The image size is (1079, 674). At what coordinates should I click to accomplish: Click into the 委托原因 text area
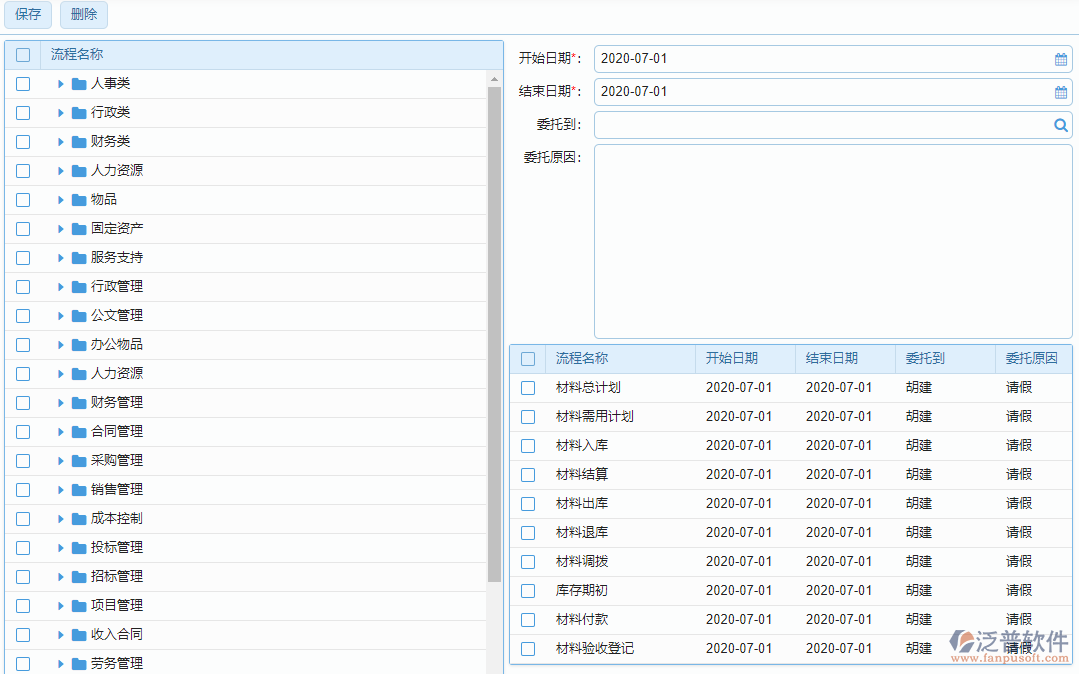(x=832, y=241)
